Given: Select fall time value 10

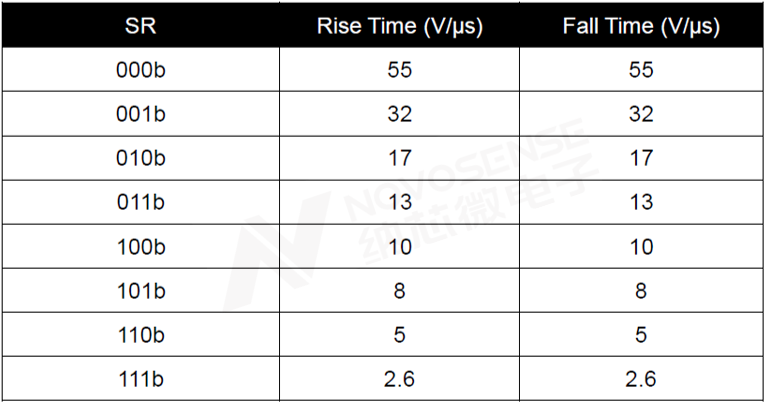Looking at the screenshot, I should click(641, 247).
